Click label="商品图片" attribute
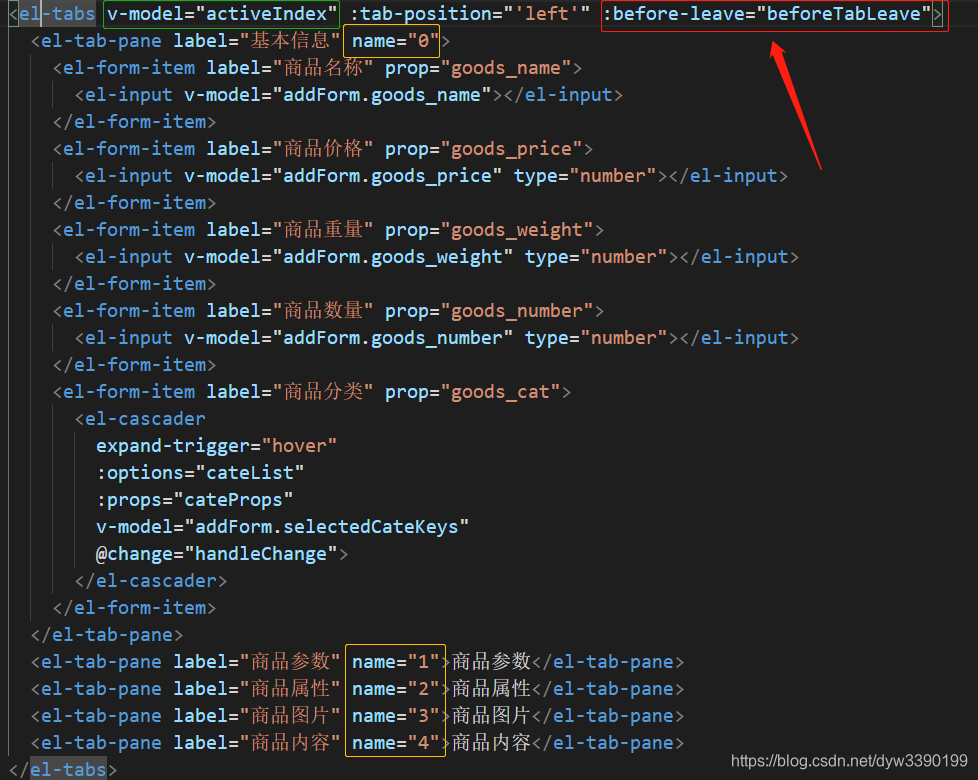The height and width of the screenshot is (780, 978). 256,716
